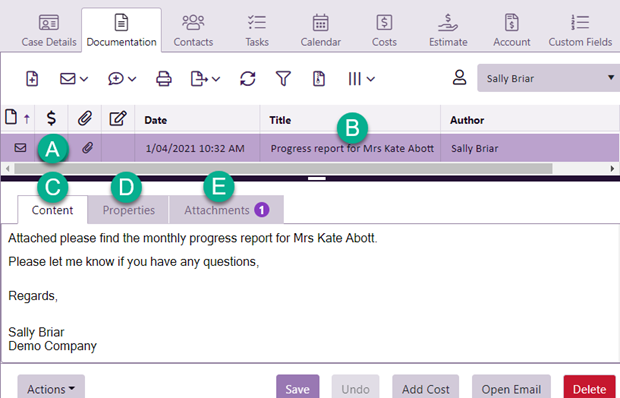Viewport: 620px width, 398px height.
Task: Open the Sally Briar user dropdown
Action: 548,78
